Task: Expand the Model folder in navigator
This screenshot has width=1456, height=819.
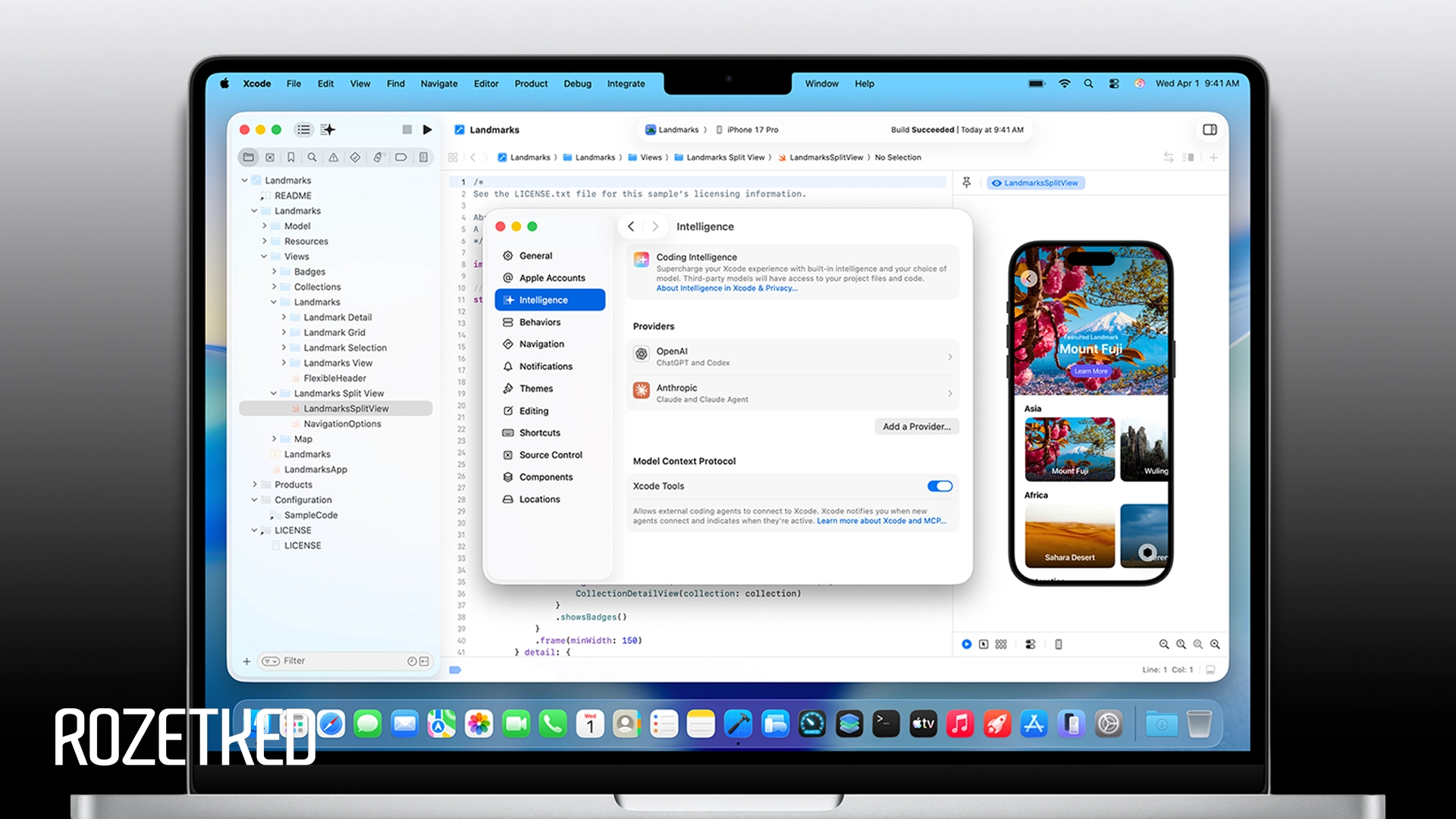Action: pyautogui.click(x=265, y=225)
